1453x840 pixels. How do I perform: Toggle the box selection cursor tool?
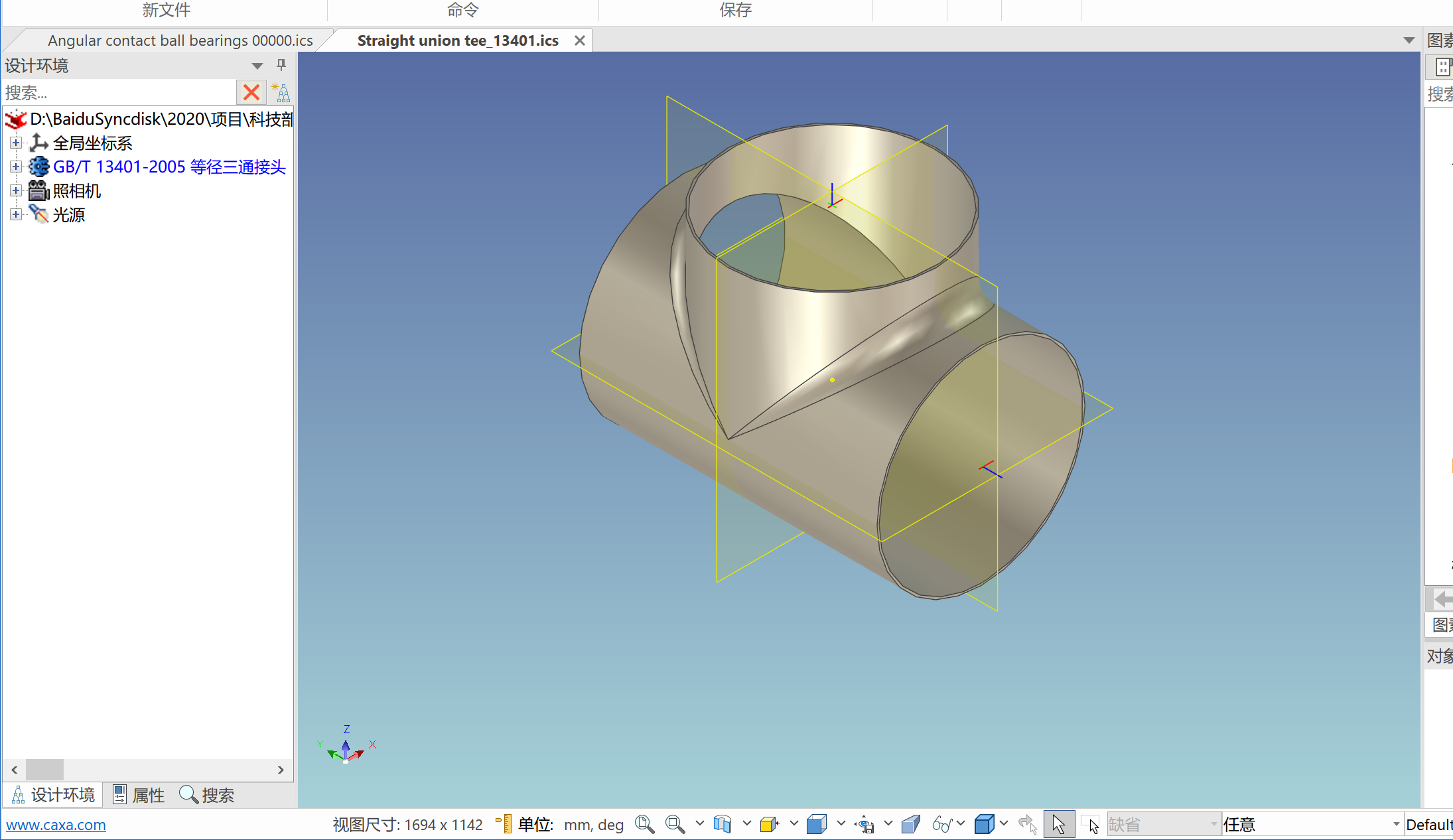(1090, 824)
